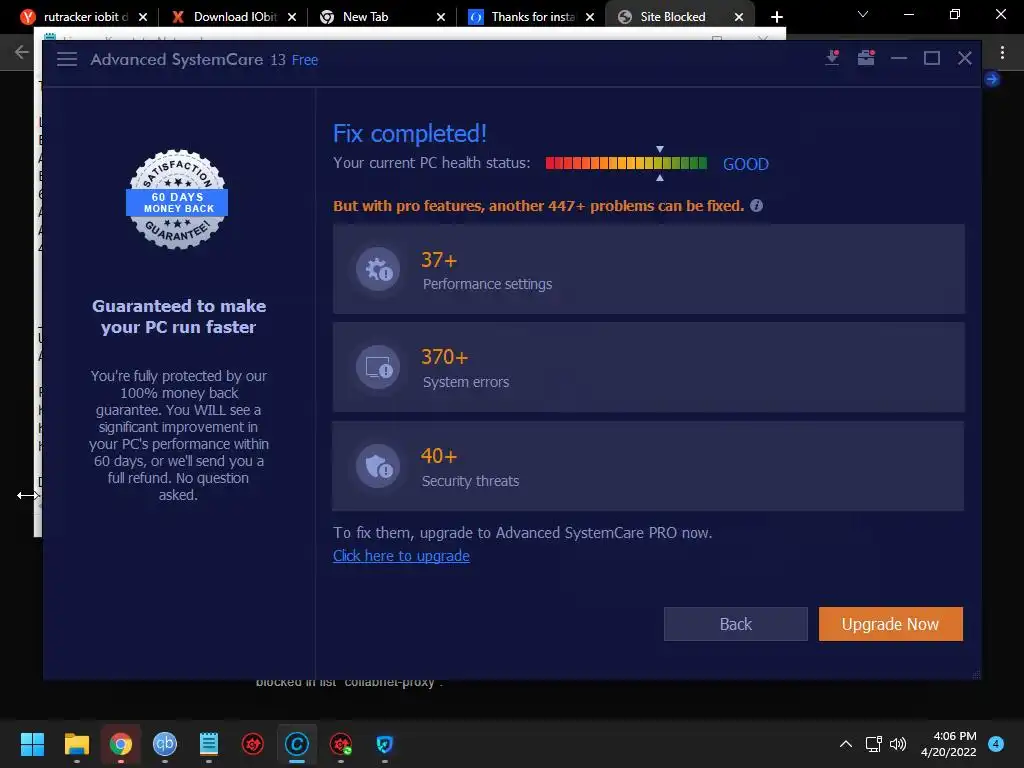The width and height of the screenshot is (1024, 768).
Task: Click the Security threats shield icon
Action: point(378,466)
